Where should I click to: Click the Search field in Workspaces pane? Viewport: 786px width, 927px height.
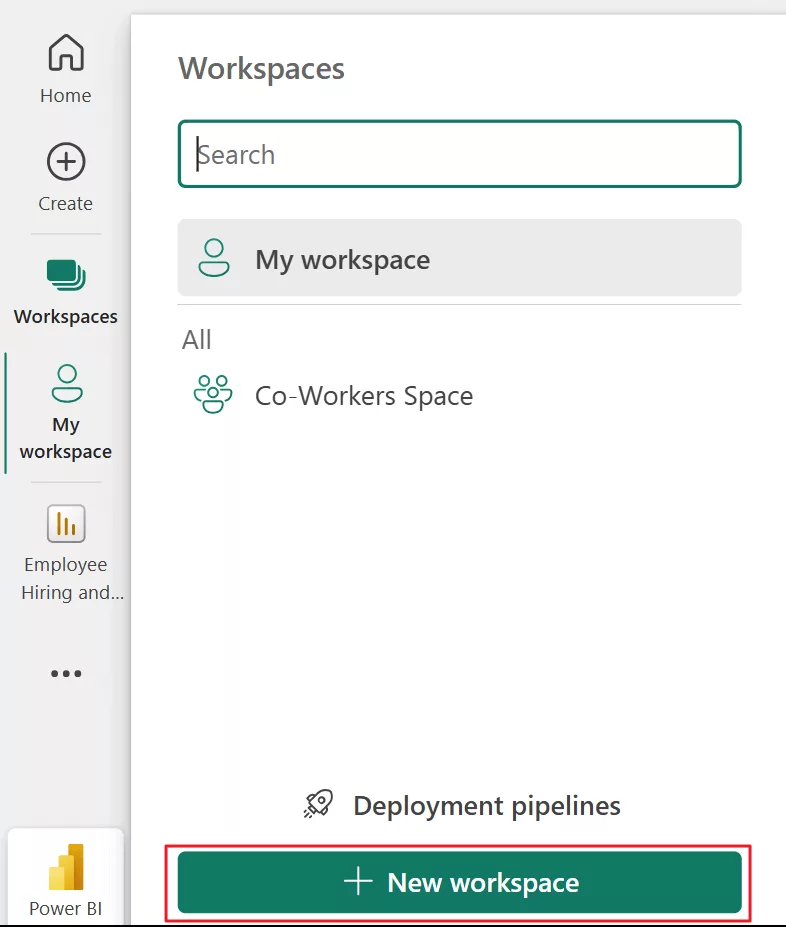click(459, 154)
